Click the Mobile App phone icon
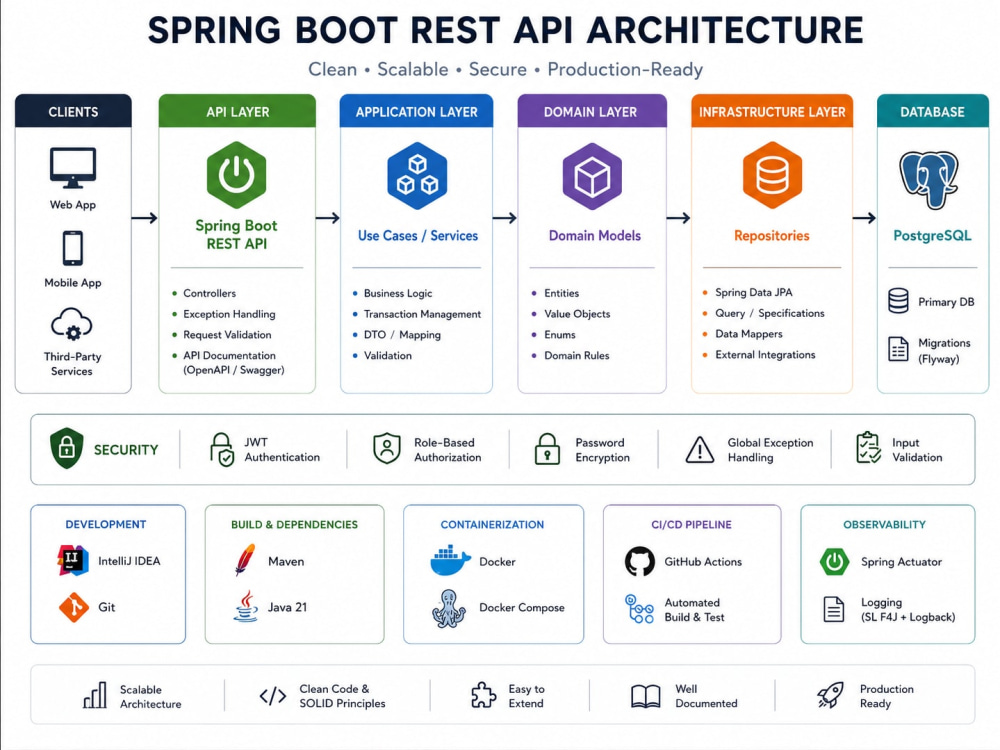This screenshot has width=1000, height=750. pyautogui.click(x=73, y=248)
